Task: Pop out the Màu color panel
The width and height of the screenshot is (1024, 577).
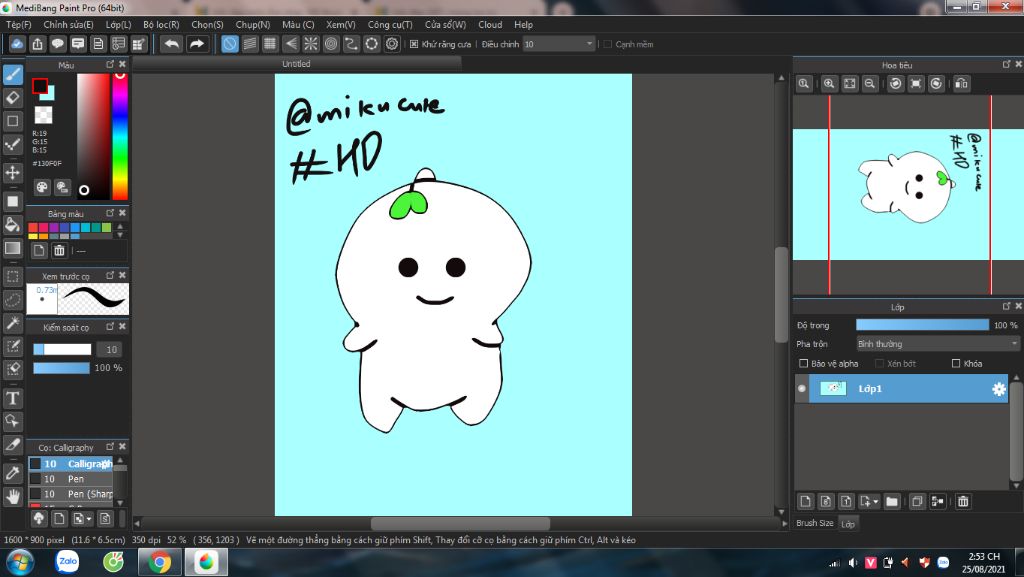Action: tap(110, 64)
